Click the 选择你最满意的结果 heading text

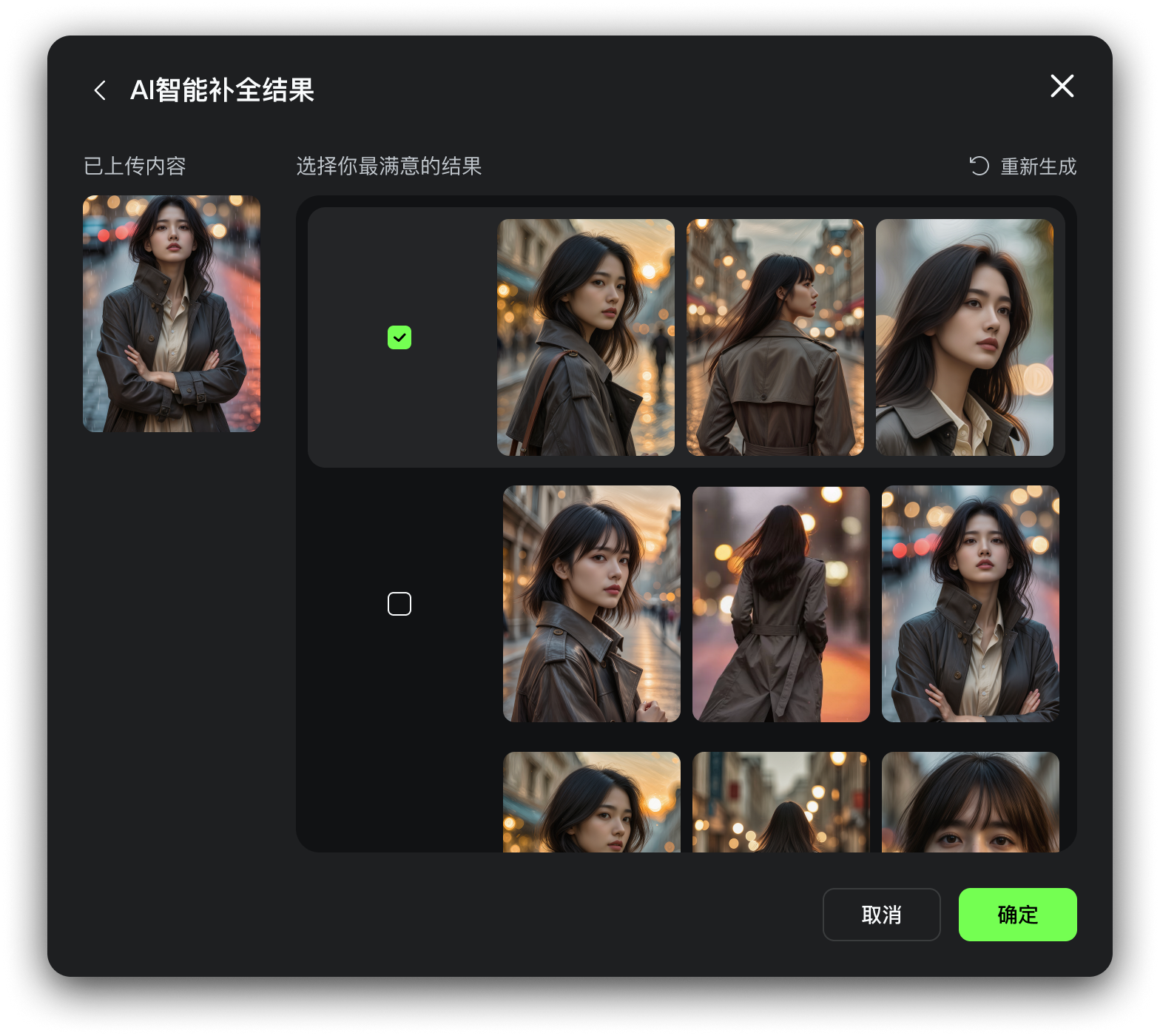389,166
